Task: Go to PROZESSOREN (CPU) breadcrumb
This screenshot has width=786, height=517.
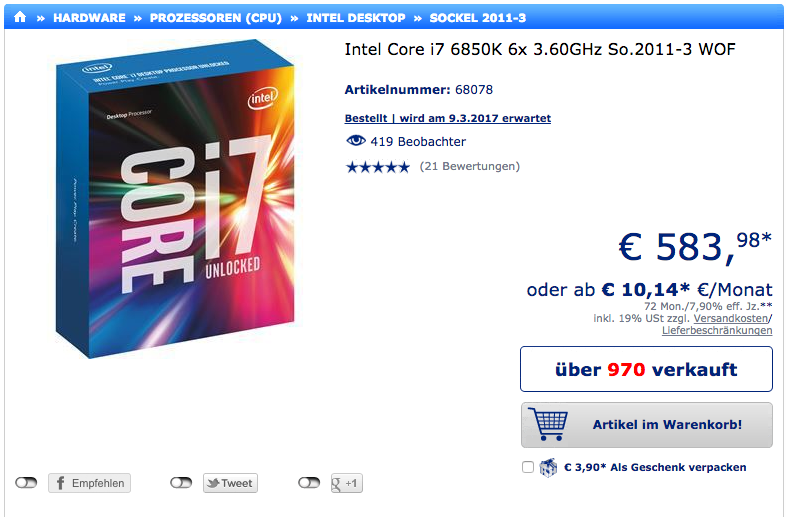Action: pos(217,18)
